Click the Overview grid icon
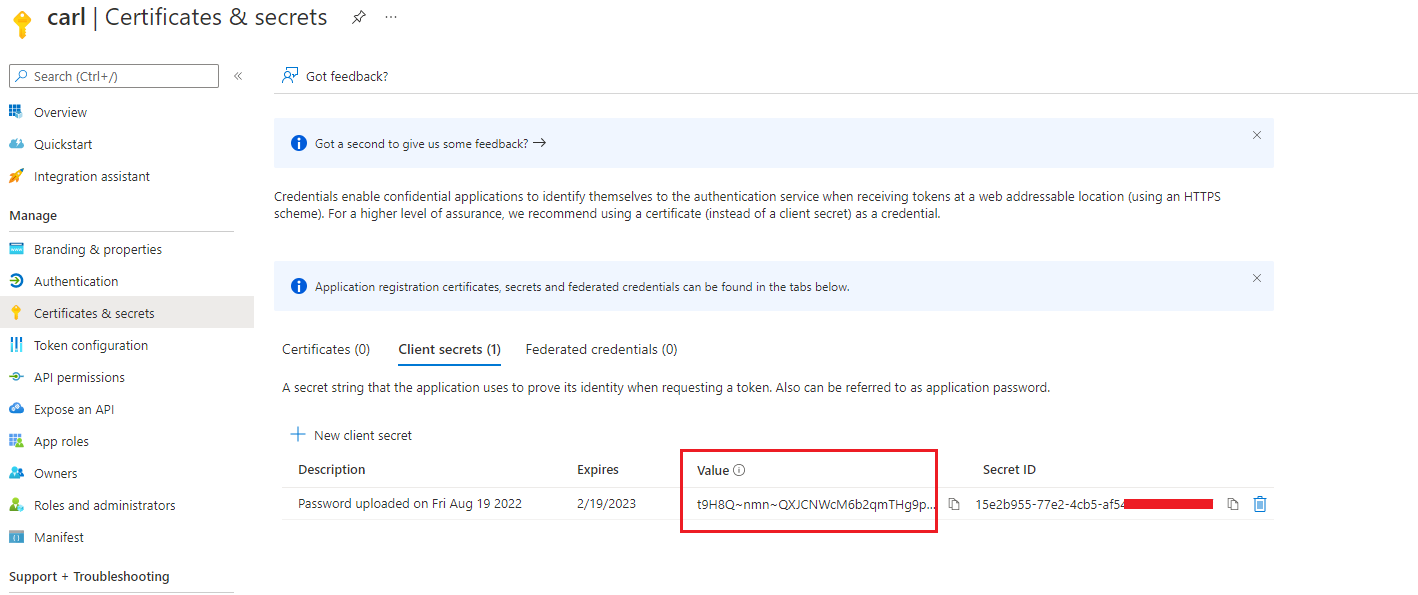Screen dimensions: 1418x595 point(16,112)
